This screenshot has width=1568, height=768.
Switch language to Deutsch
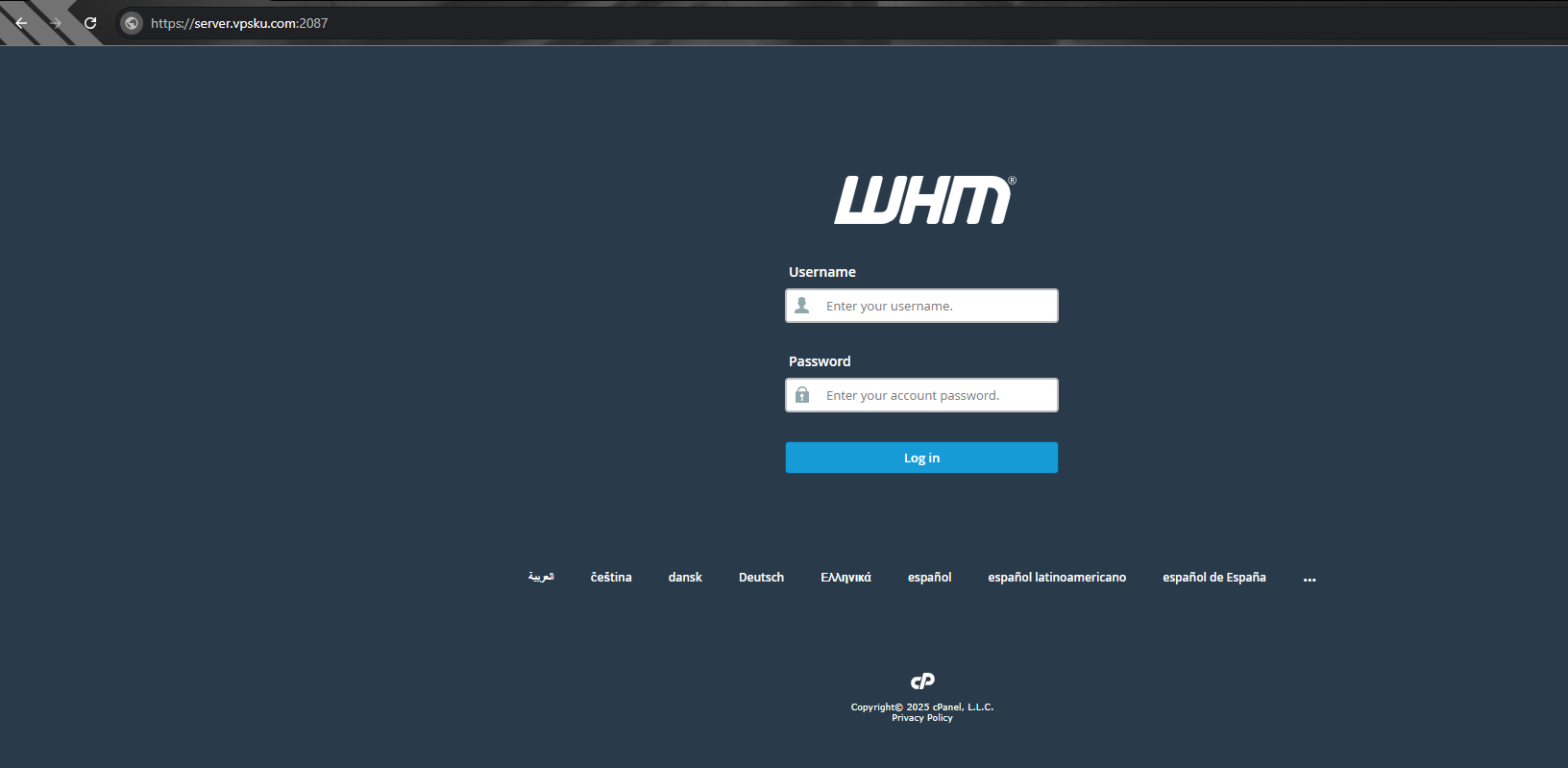pyautogui.click(x=761, y=577)
